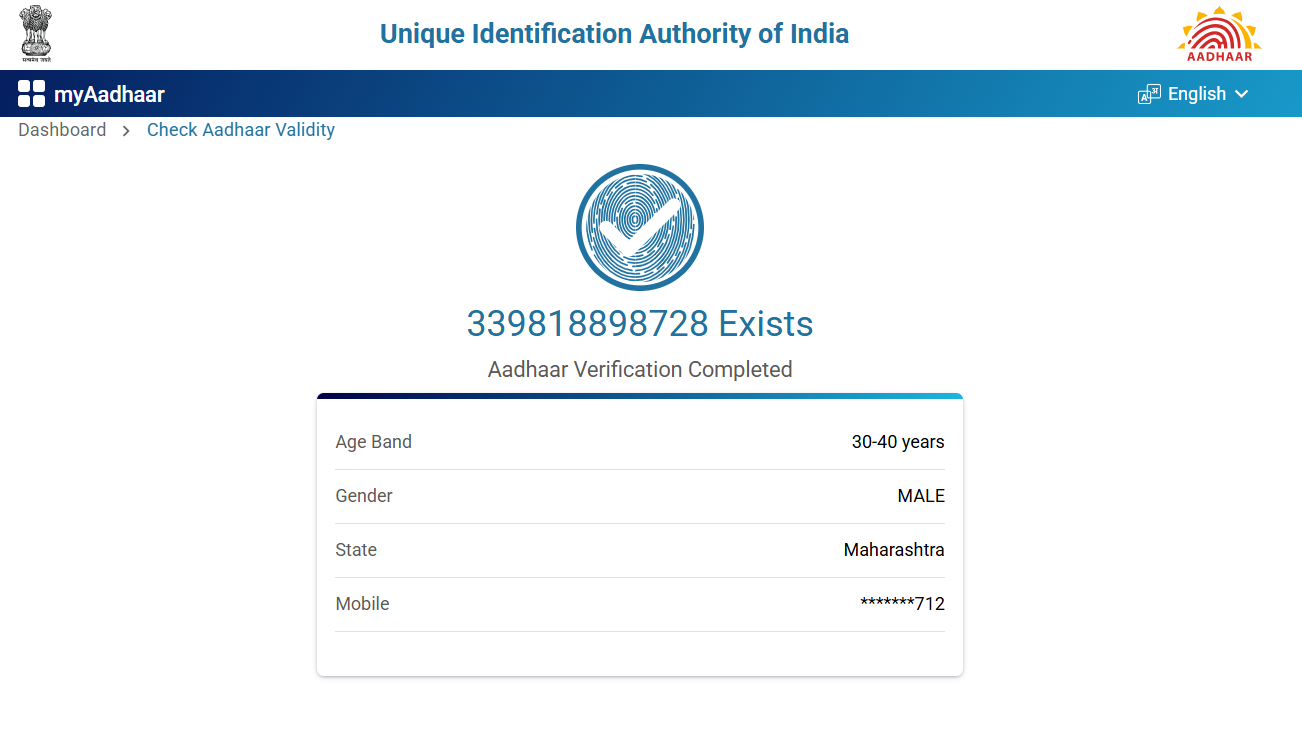Click the Aadhaar sun fingerprint logo
This screenshot has width=1302, height=742.
[x=1219, y=34]
